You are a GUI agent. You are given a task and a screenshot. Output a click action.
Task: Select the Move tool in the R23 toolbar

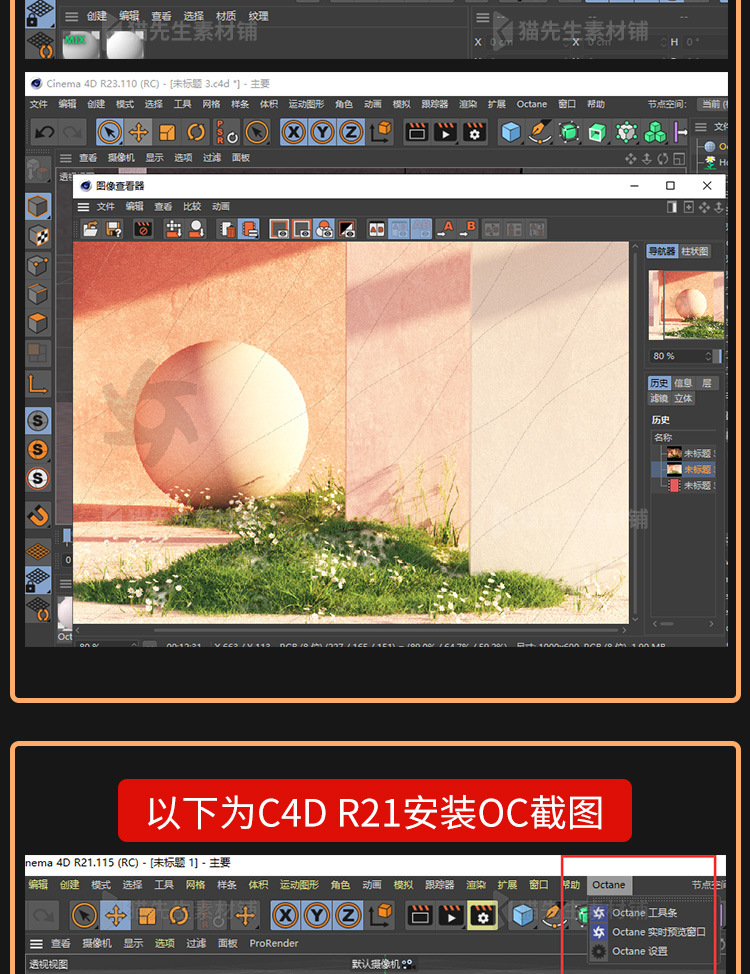coord(138,132)
